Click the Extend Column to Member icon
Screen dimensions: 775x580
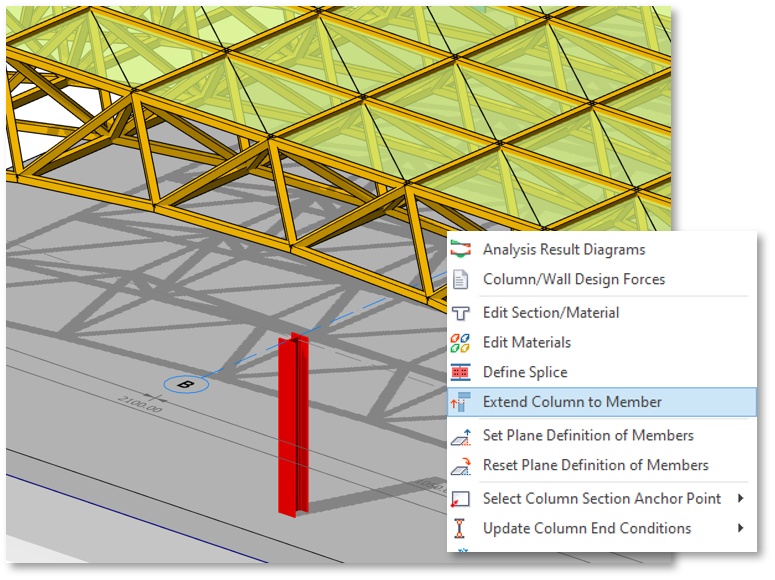click(x=461, y=402)
